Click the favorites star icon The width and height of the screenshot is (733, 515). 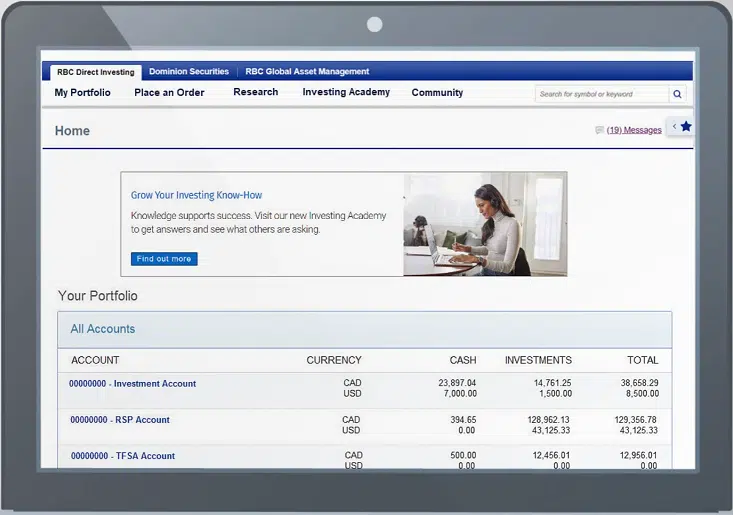click(686, 127)
